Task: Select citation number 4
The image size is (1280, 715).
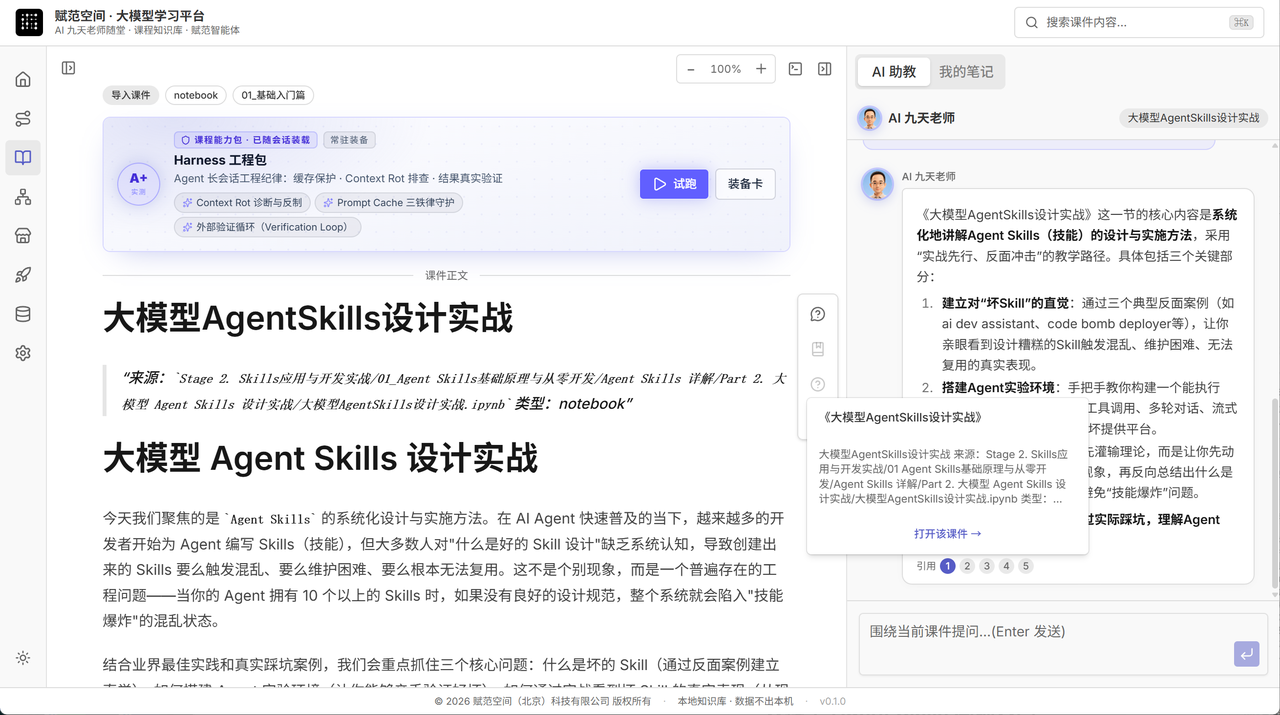Action: tap(1006, 566)
